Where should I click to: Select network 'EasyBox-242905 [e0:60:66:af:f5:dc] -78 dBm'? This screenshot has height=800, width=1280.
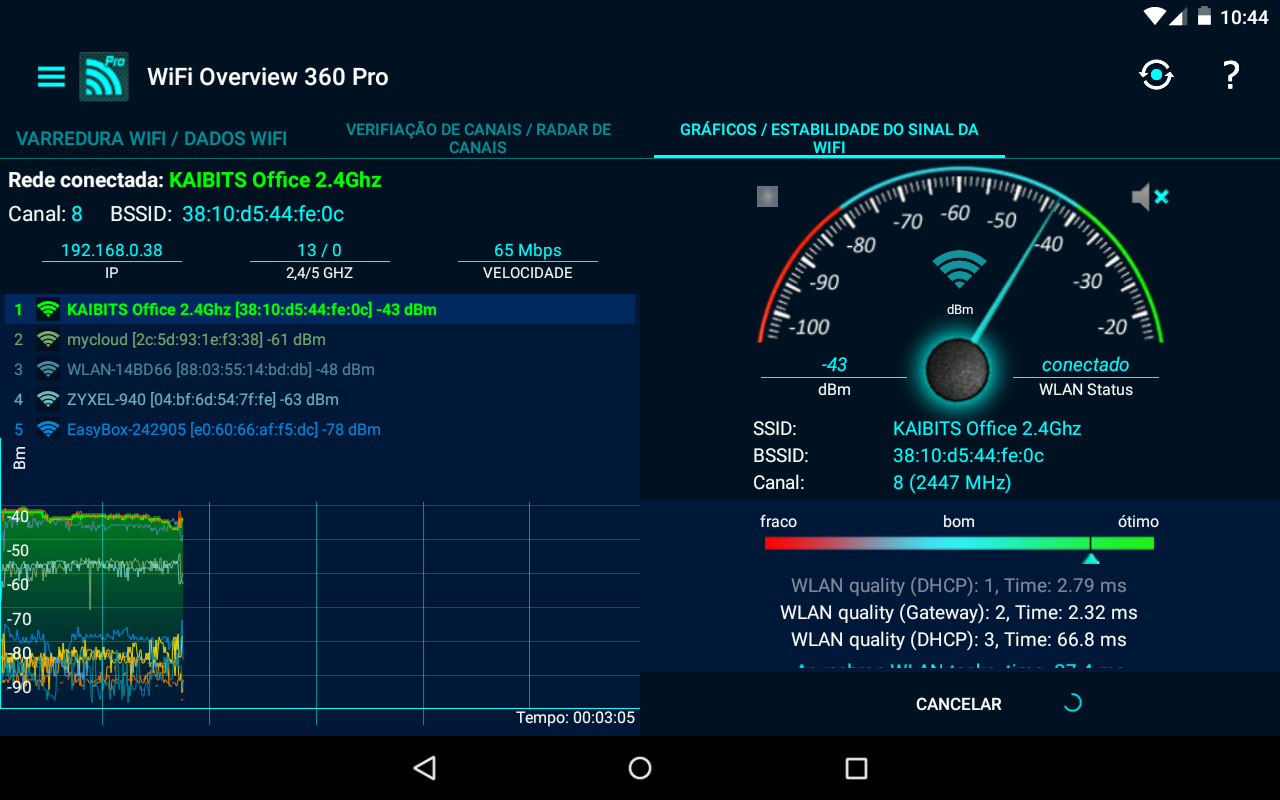pos(320,429)
